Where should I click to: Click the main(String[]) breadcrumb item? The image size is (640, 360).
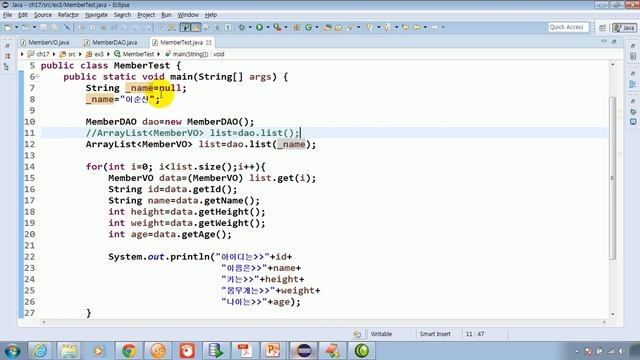195,54
